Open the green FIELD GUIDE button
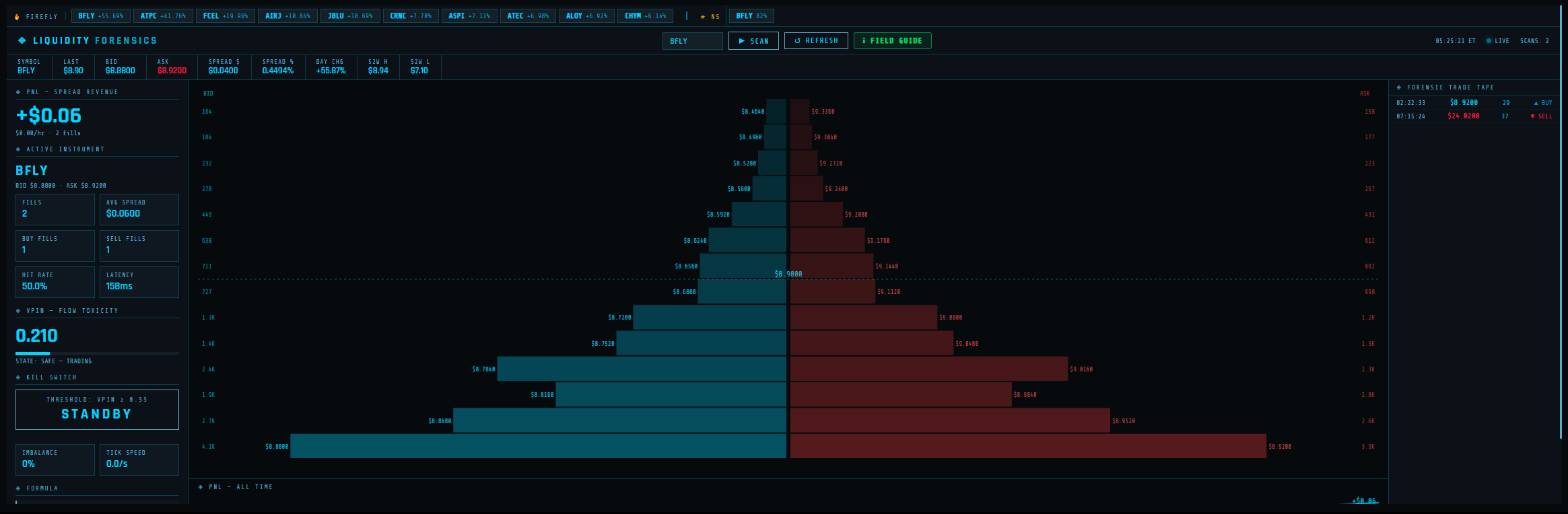This screenshot has width=1568, height=514. [892, 41]
